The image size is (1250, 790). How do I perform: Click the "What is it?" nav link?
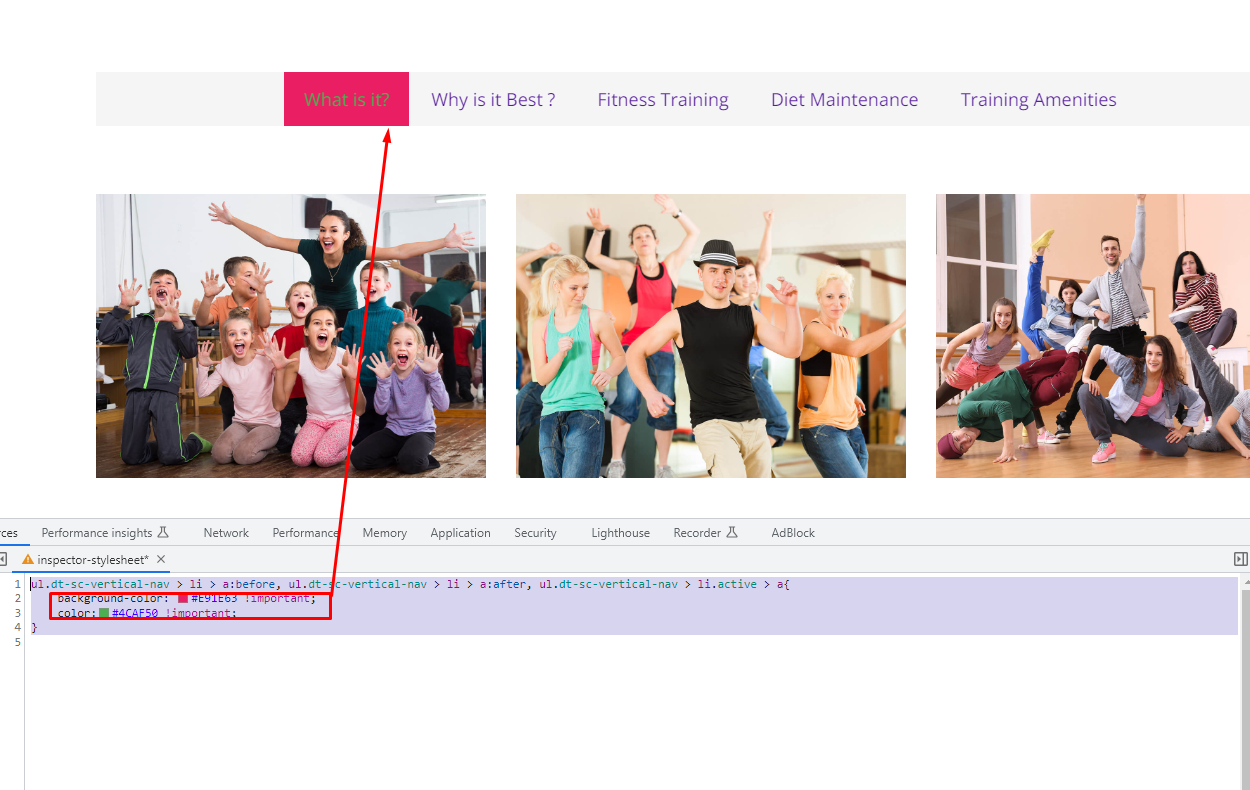(346, 99)
